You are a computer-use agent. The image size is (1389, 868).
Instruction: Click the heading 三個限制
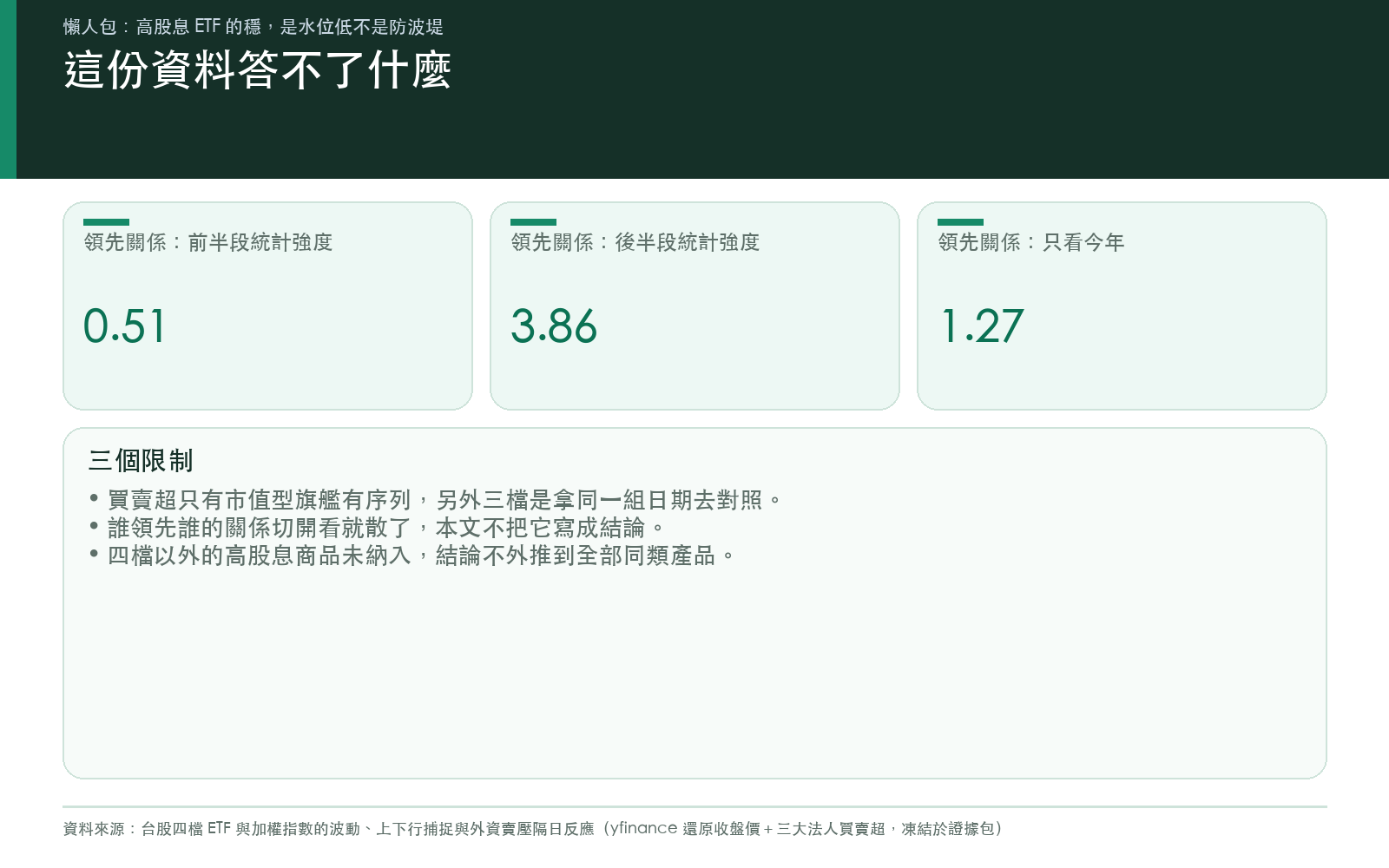(x=141, y=461)
